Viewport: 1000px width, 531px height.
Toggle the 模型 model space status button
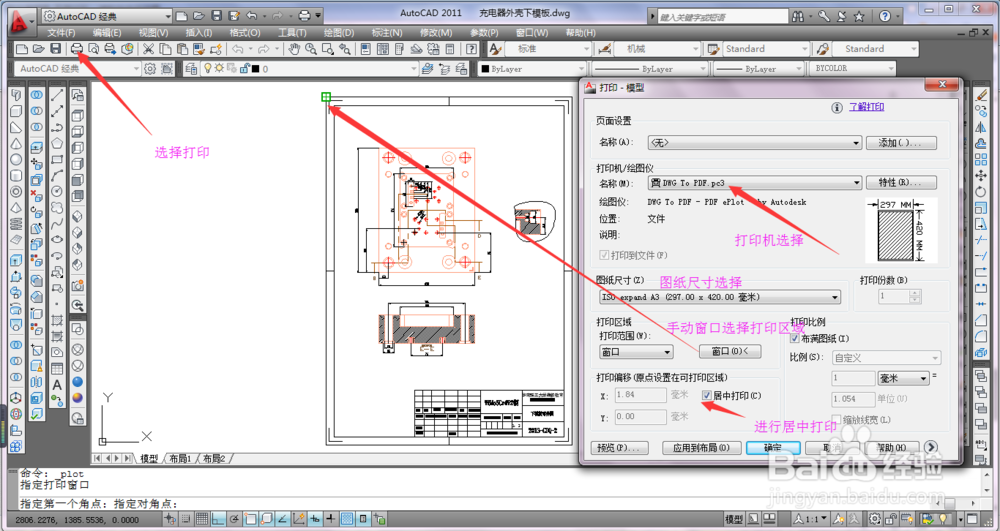pos(734,519)
